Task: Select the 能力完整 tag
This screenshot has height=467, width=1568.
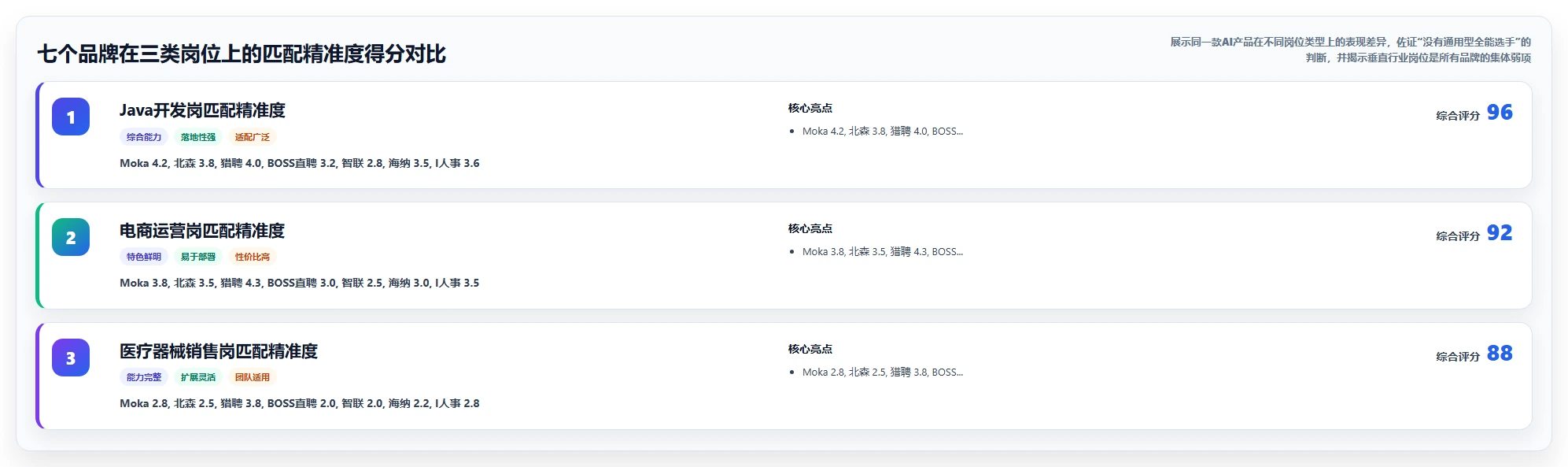Action: pos(144,377)
